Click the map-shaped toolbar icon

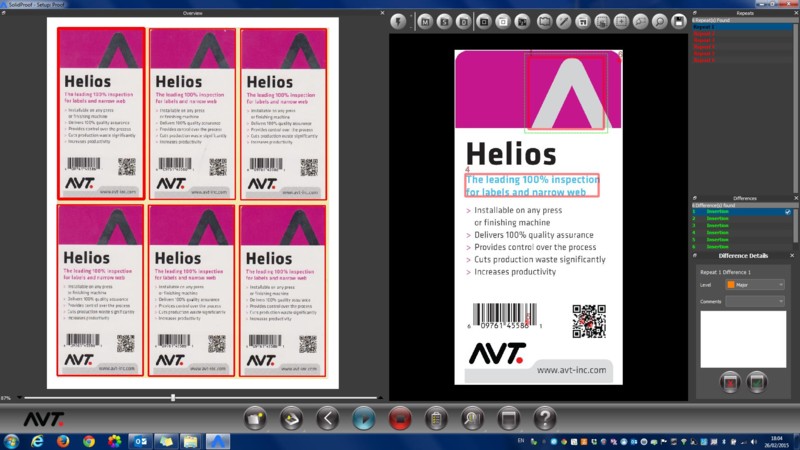point(545,21)
